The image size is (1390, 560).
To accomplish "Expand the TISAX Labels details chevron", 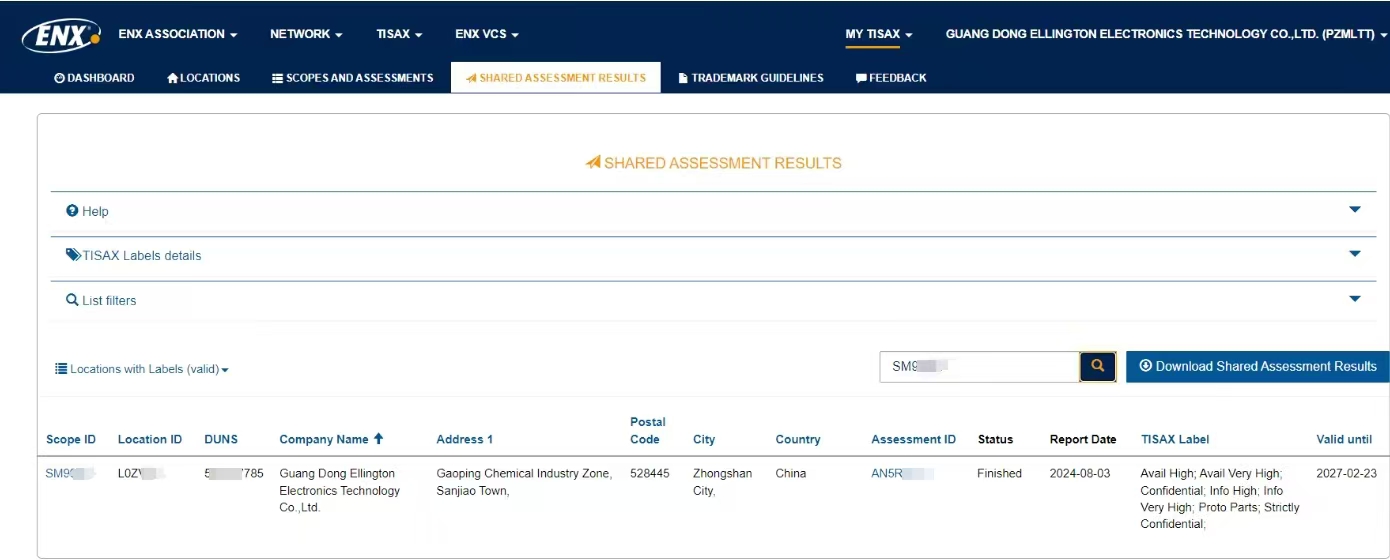I will (1355, 254).
